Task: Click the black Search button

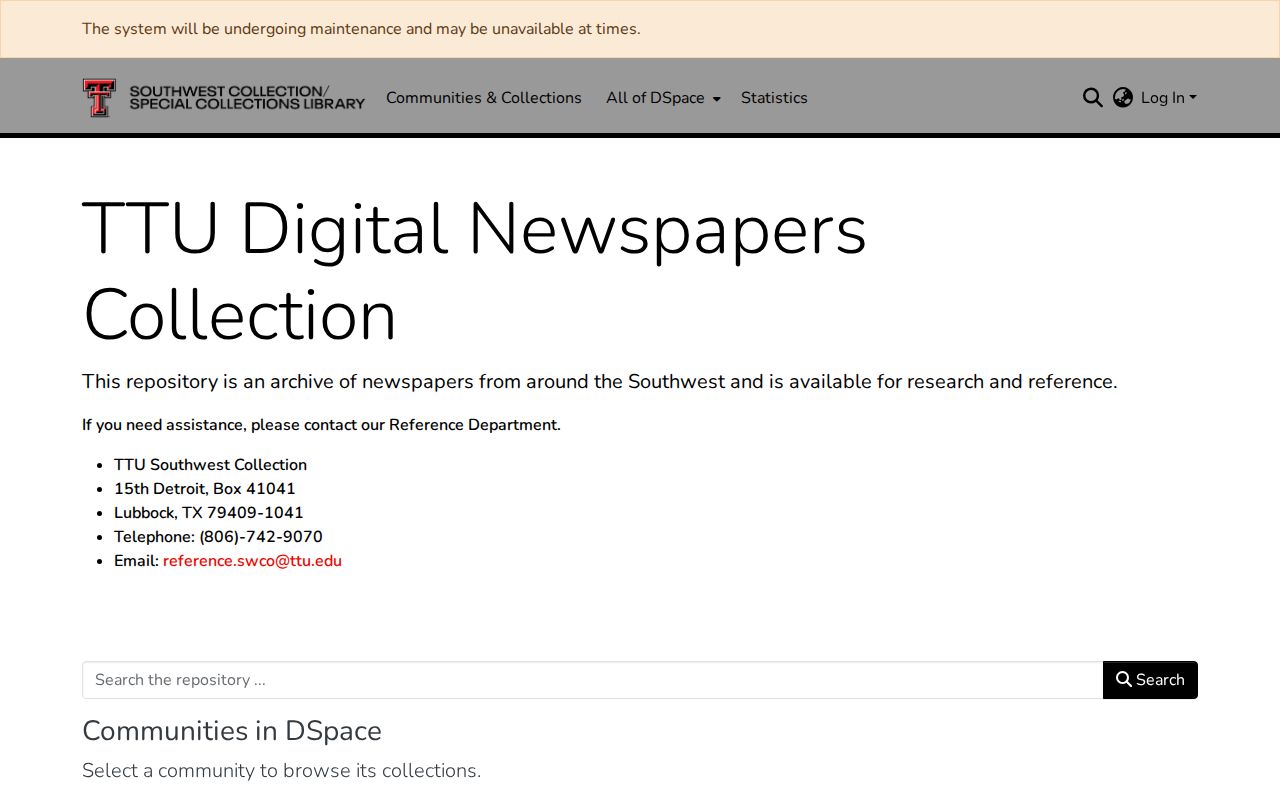Action: (x=1150, y=680)
